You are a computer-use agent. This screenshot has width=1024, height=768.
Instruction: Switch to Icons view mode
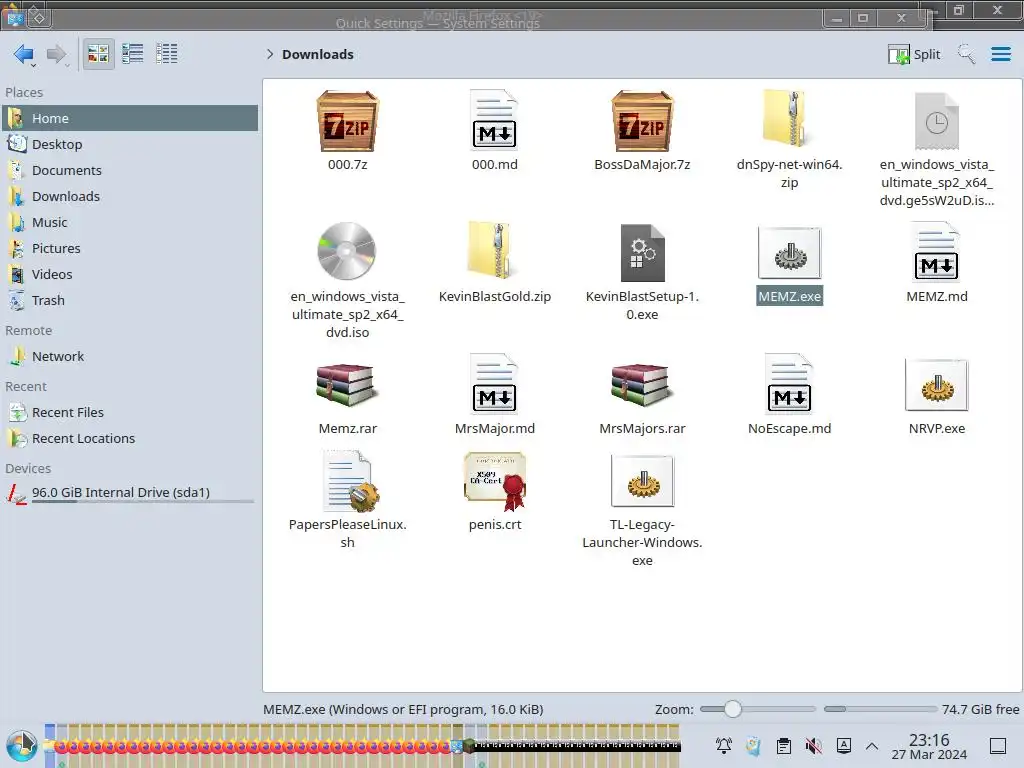(x=98, y=54)
